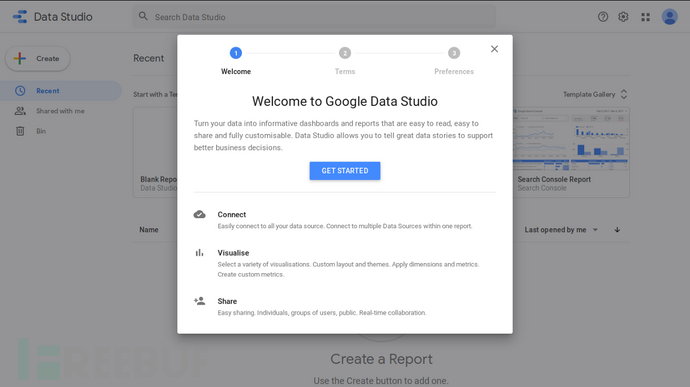Screen dimensions: 690x387
Task: Close the welcome dialog with X
Action: click(494, 49)
